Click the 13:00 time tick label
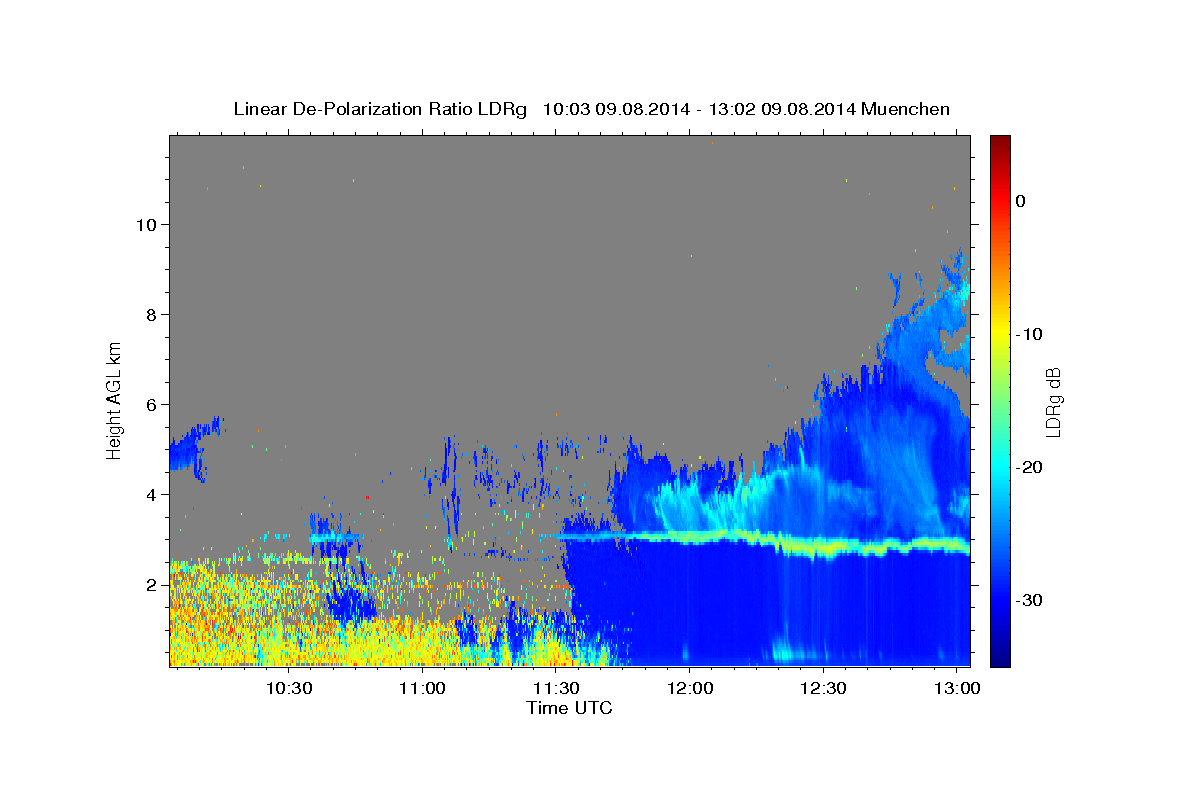The width and height of the screenshot is (1200, 800). coord(957,689)
